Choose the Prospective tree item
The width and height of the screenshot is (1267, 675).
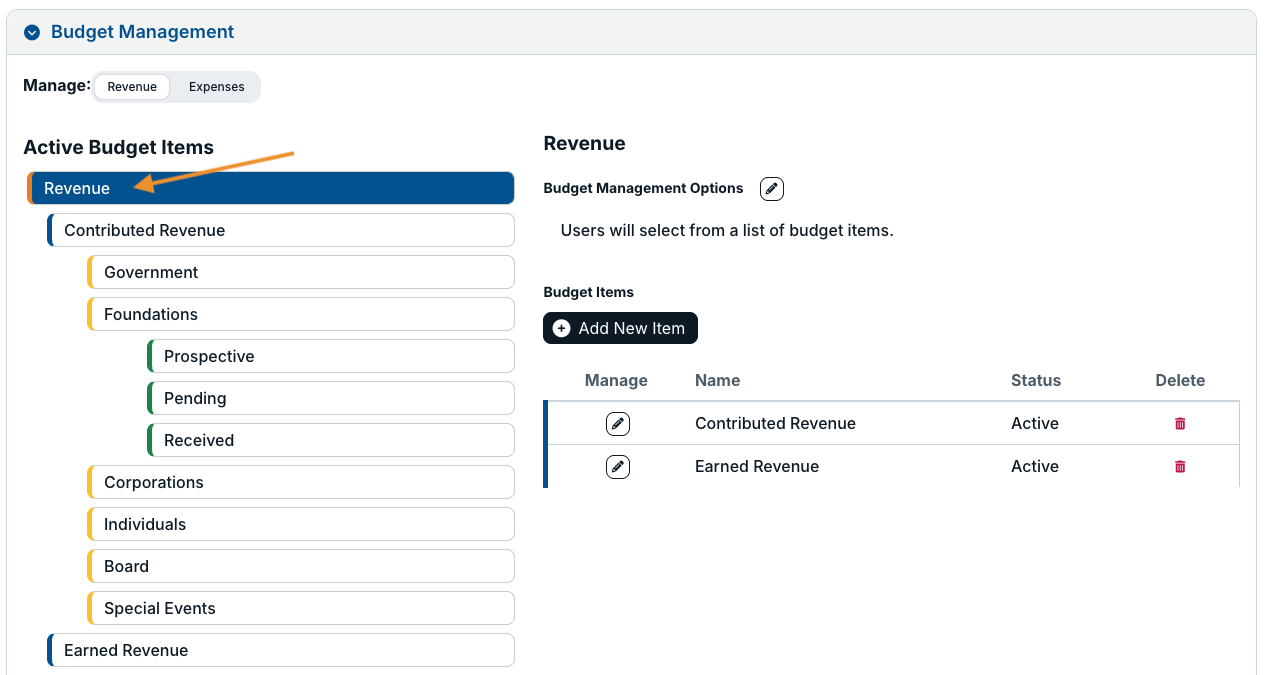coord(331,356)
